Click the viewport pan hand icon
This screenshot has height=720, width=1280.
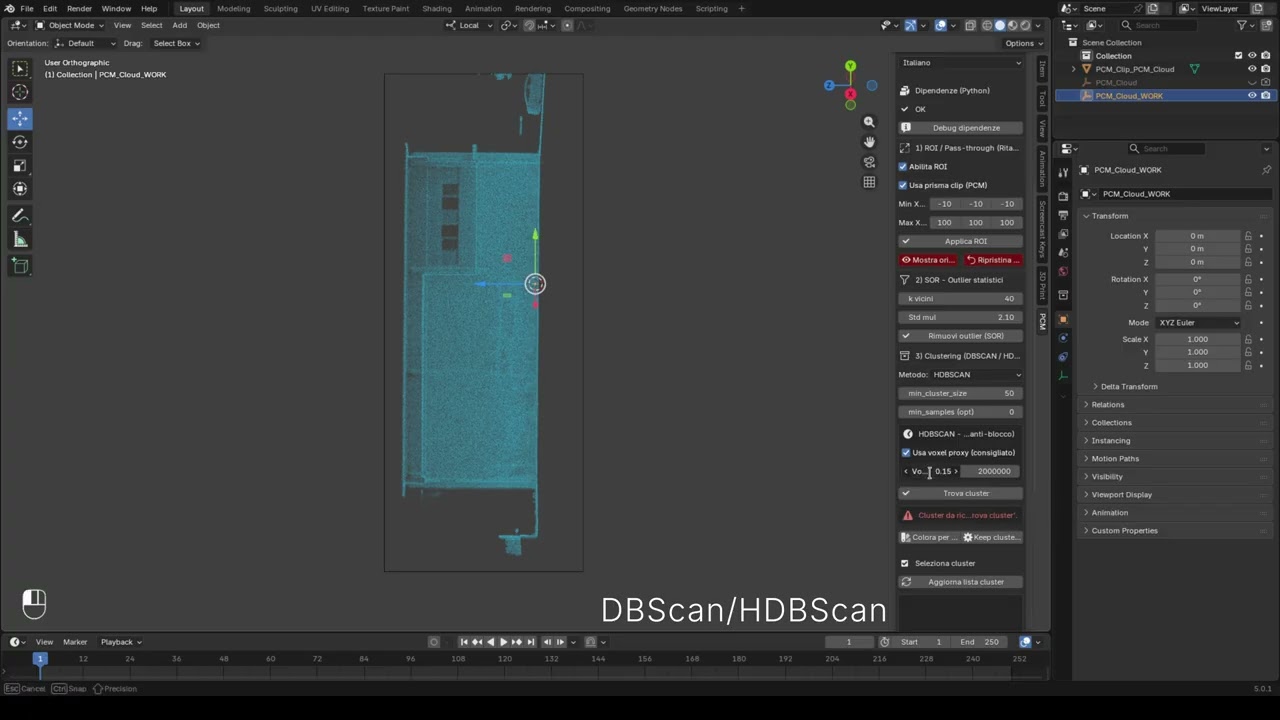point(869,142)
